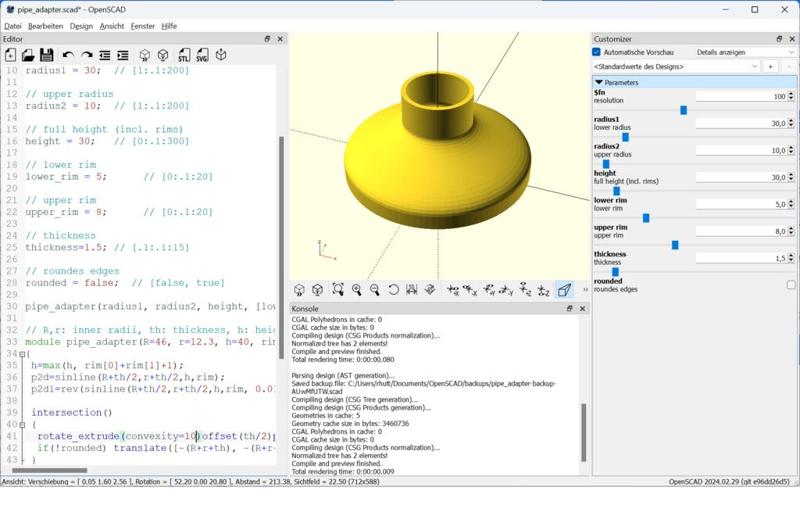The width and height of the screenshot is (800, 512).
Task: Collapse the Parameters section triangle
Action: coord(599,82)
